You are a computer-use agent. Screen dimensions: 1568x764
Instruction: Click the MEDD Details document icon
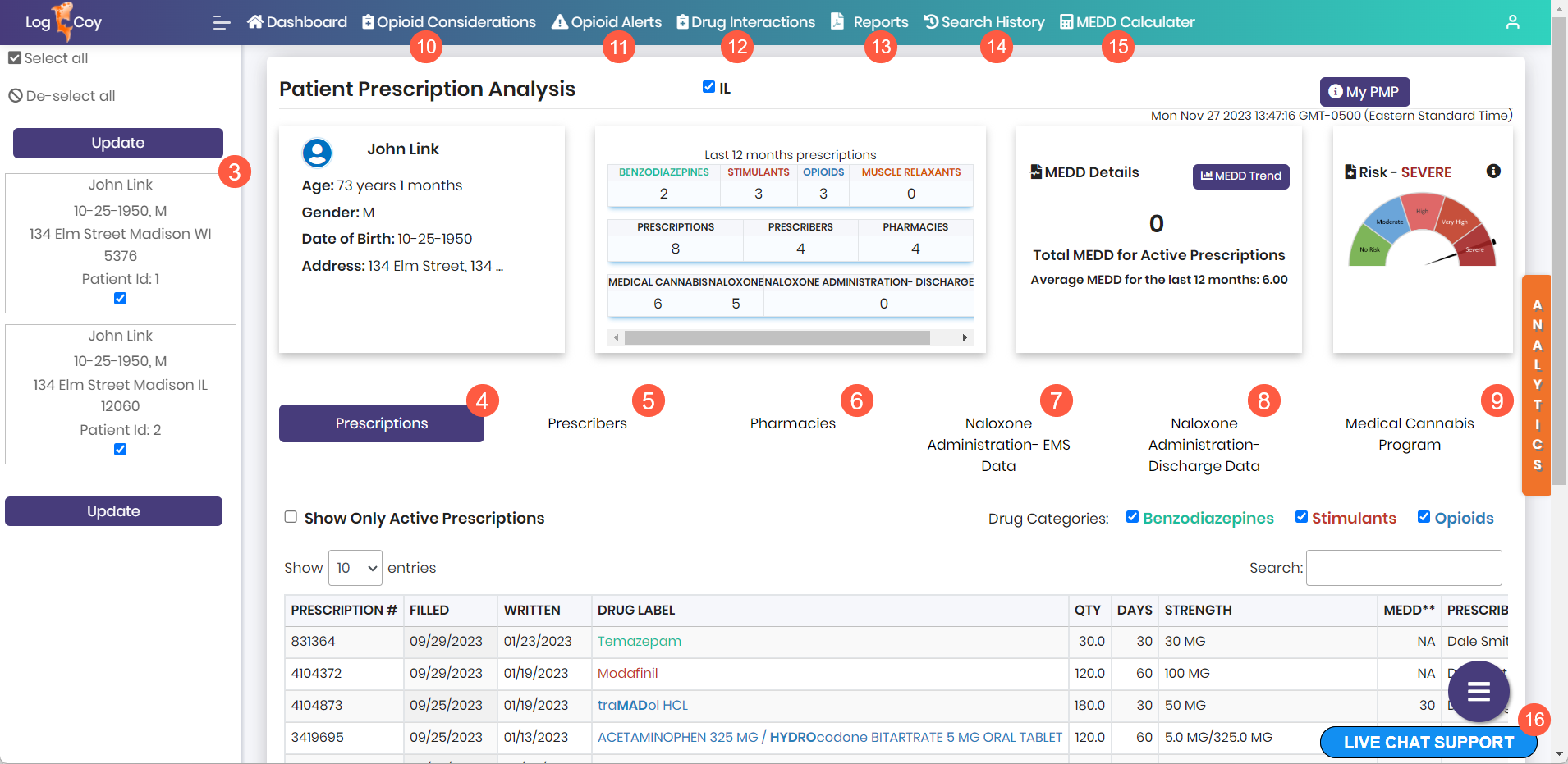click(x=1036, y=172)
